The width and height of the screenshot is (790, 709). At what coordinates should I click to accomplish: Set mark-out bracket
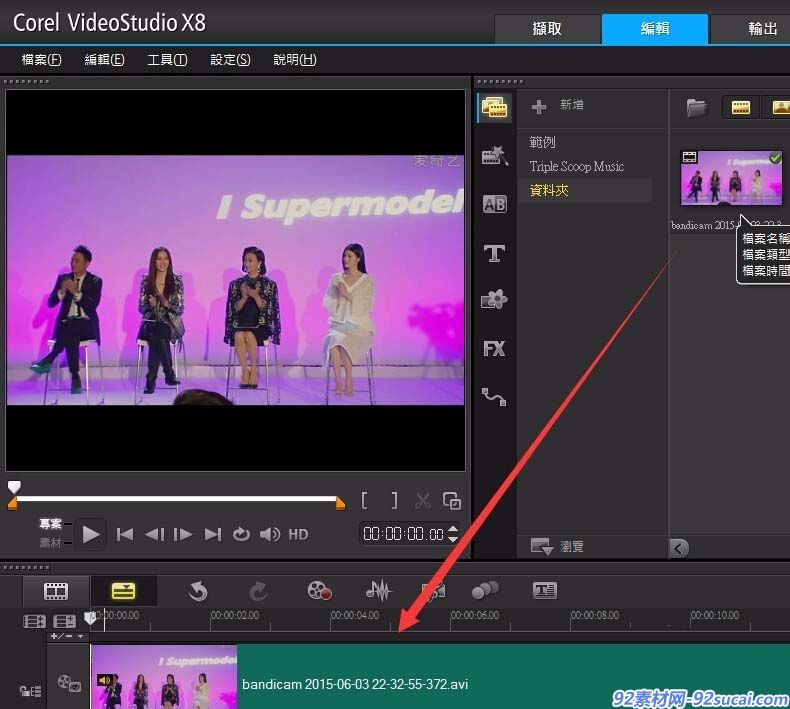tap(394, 500)
